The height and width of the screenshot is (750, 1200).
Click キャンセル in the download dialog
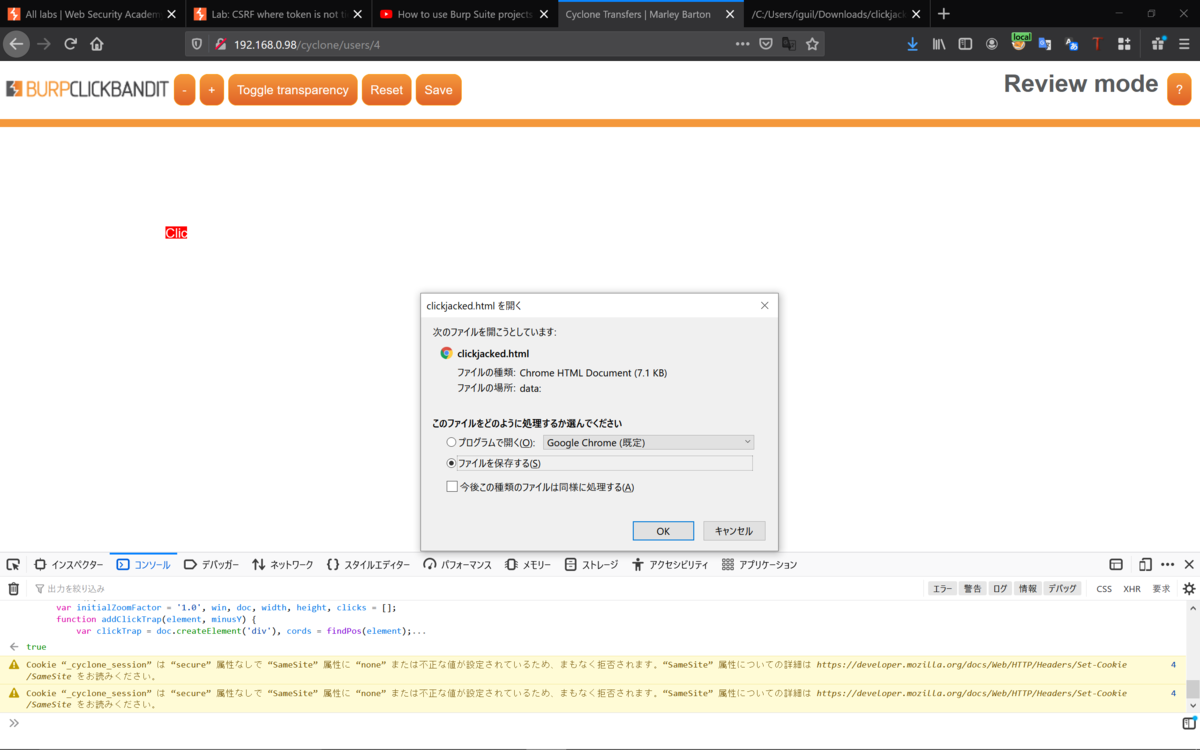[x=734, y=531]
